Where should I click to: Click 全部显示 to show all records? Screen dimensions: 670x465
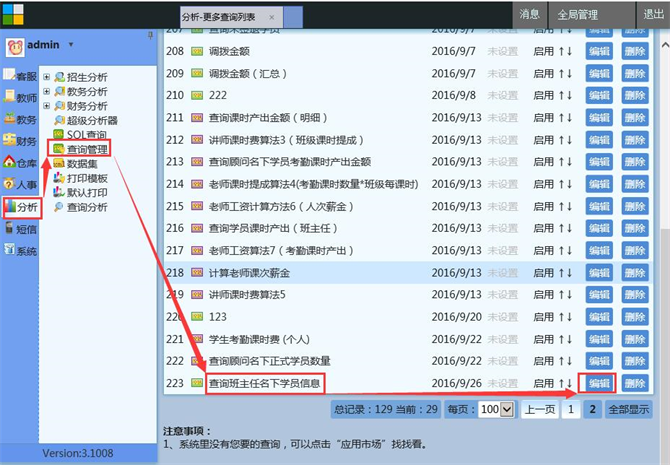point(629,409)
